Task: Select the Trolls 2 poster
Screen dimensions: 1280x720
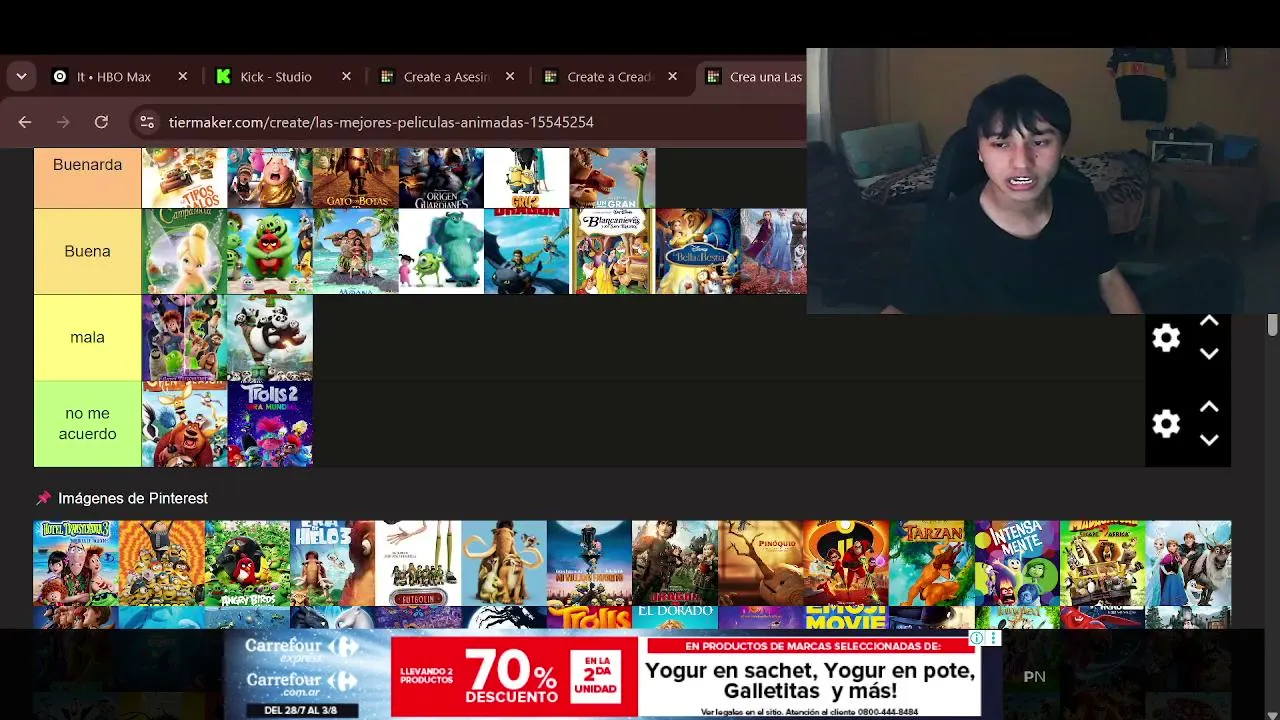Action: tap(270, 423)
